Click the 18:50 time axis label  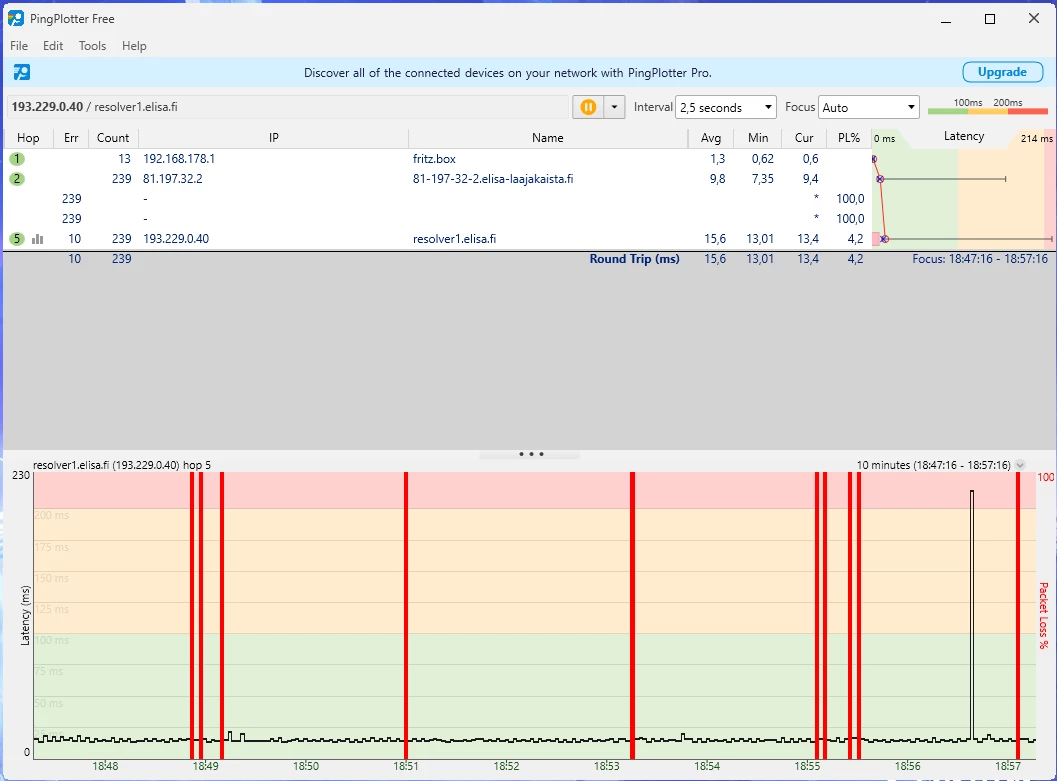point(305,766)
